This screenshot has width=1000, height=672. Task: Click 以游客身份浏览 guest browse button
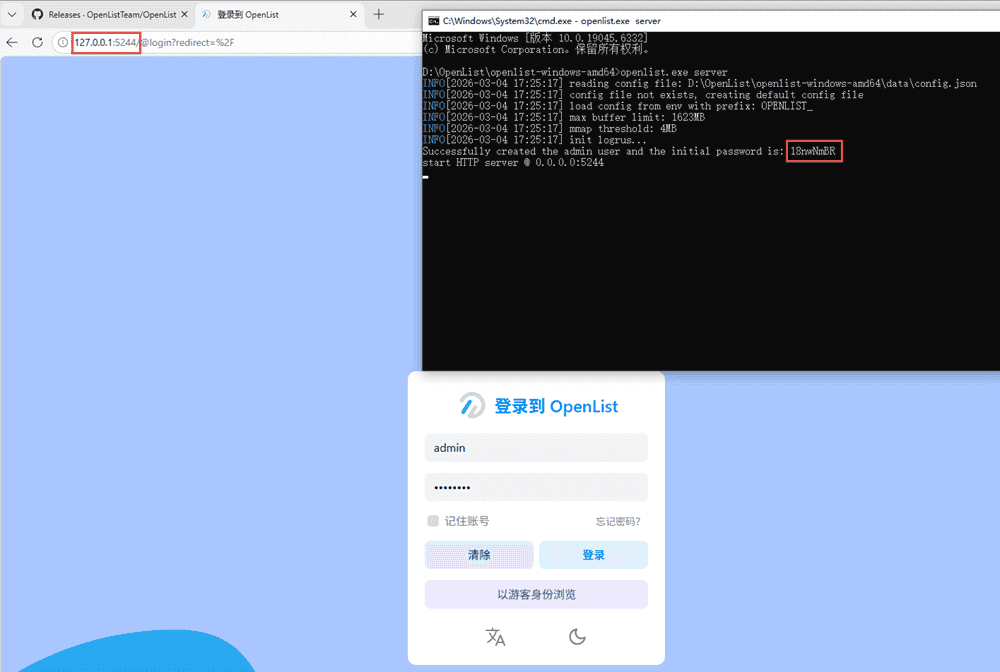pyautogui.click(x=536, y=595)
